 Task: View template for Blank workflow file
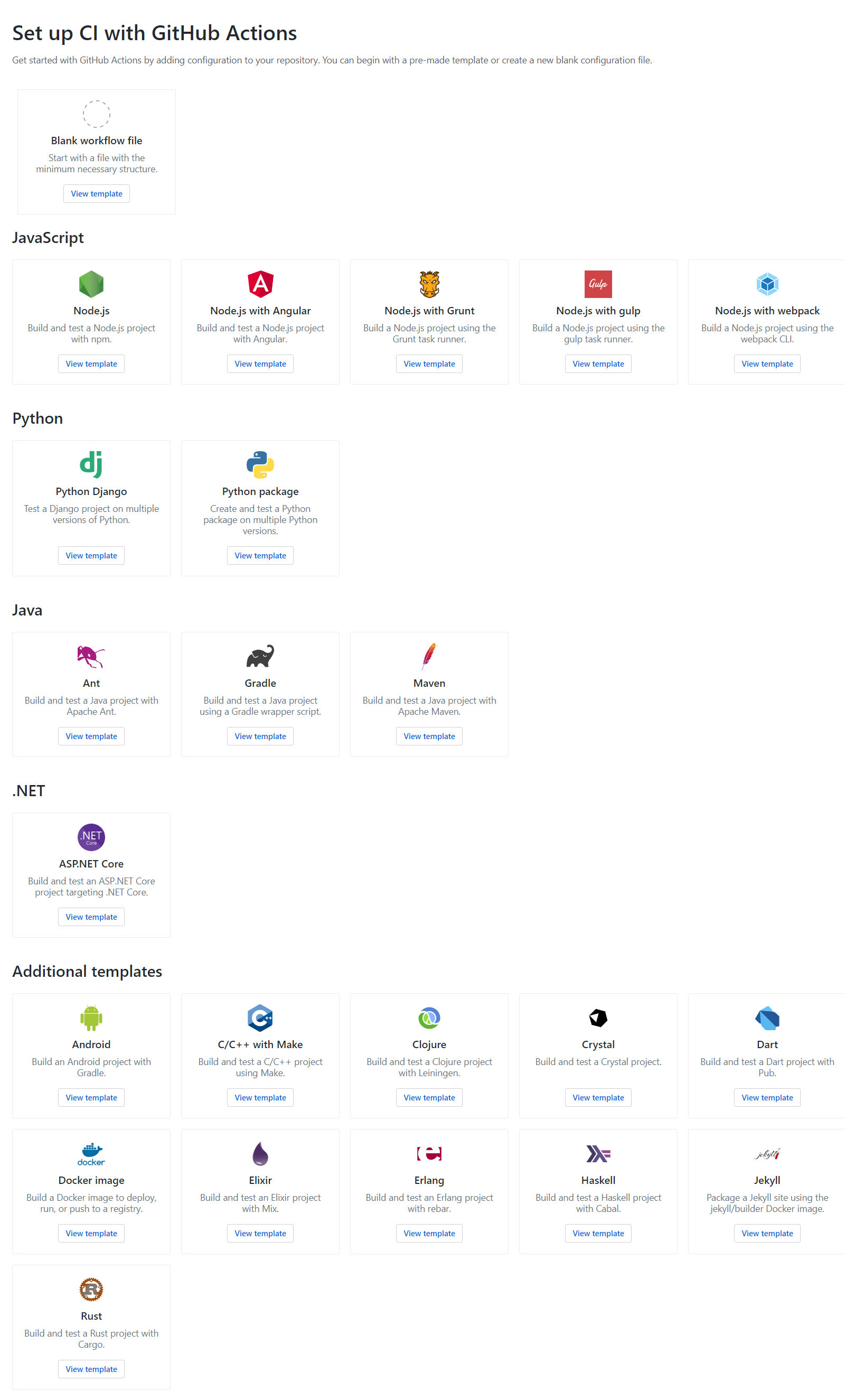97,194
